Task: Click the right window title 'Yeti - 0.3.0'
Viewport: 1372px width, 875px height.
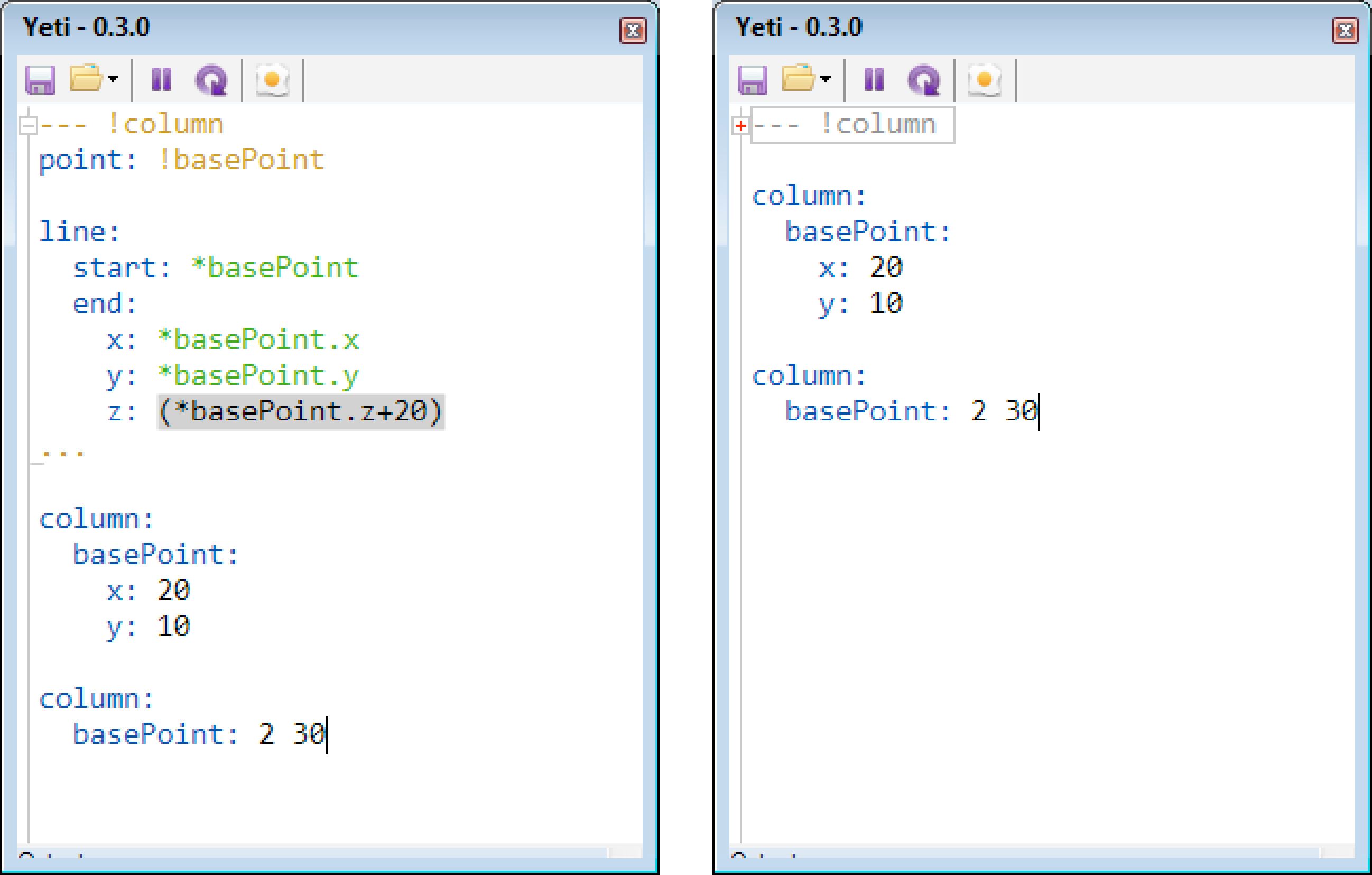Action: tap(799, 27)
